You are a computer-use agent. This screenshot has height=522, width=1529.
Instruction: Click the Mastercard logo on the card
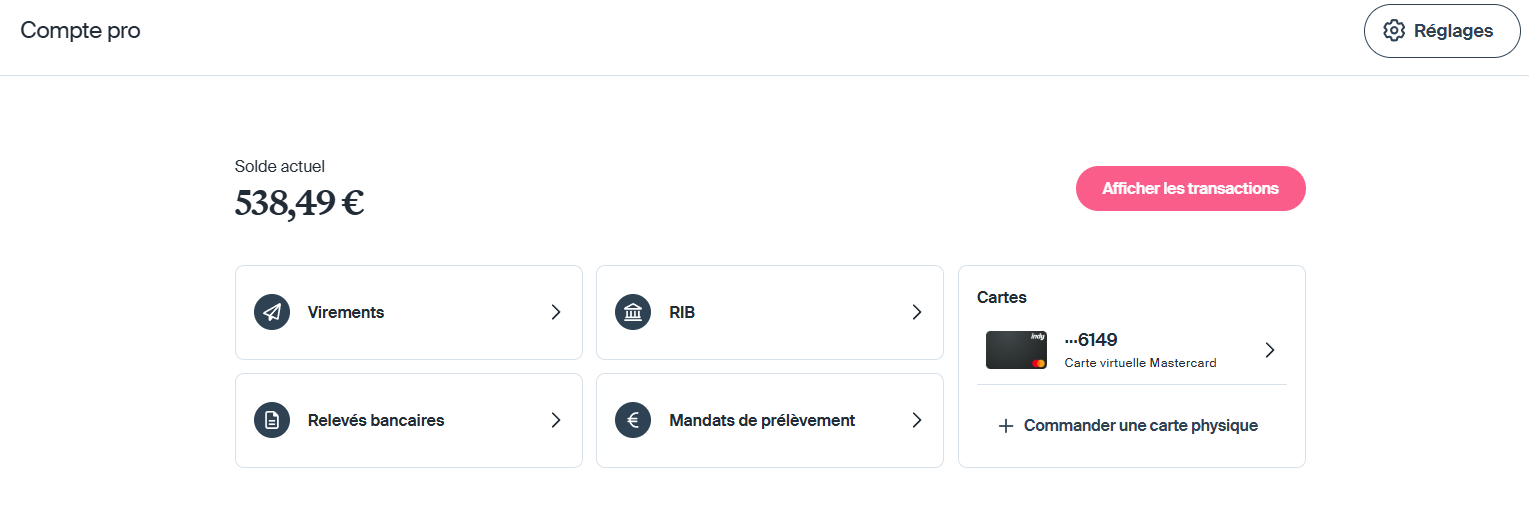(1039, 362)
